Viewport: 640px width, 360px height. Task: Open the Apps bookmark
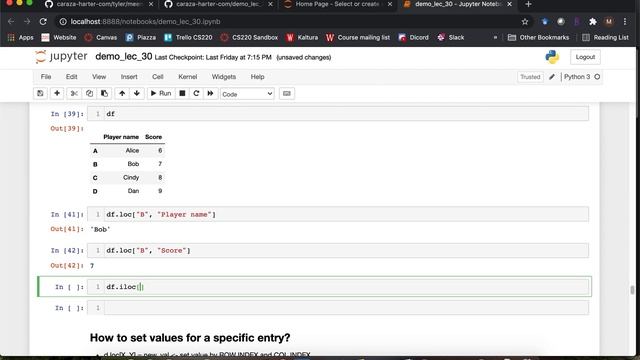click(20, 38)
